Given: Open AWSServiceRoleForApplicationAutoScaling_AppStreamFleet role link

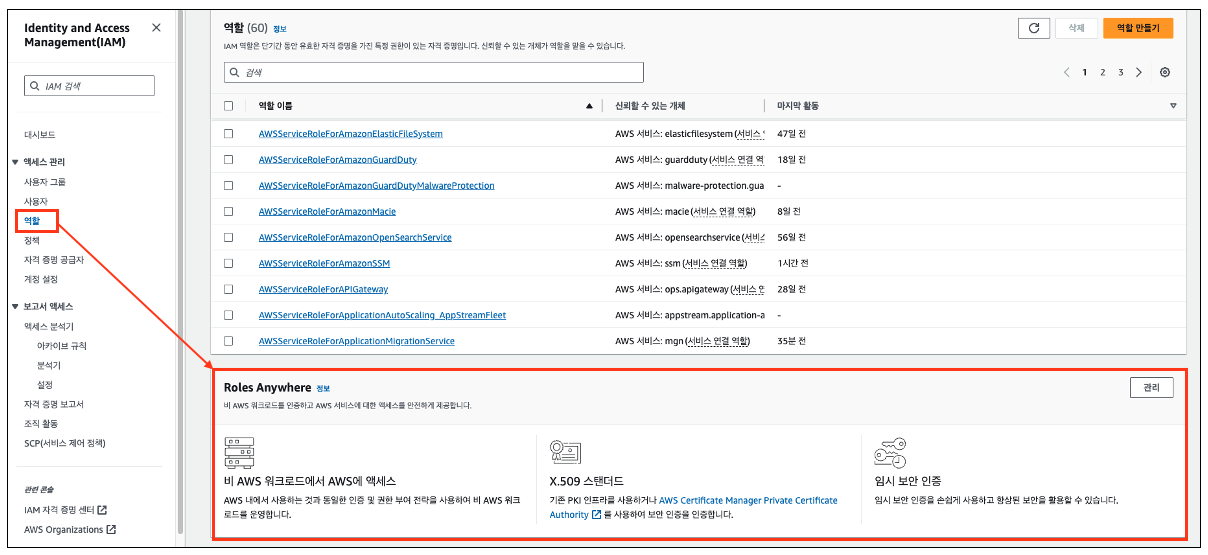Looking at the screenshot, I should point(382,315).
